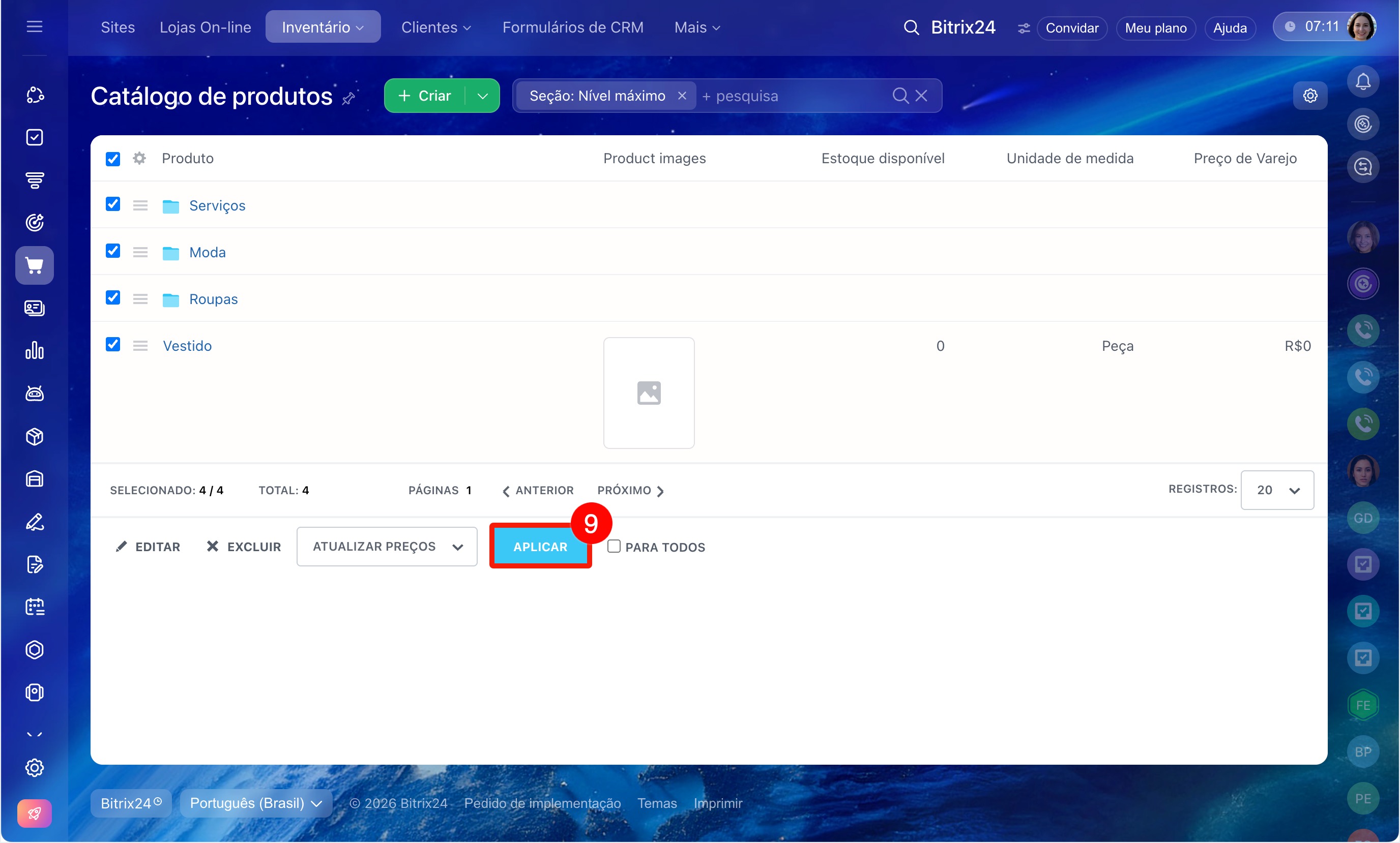Expand the Criar button dropdown arrow
This screenshot has height=843, width=1400.
482,96
